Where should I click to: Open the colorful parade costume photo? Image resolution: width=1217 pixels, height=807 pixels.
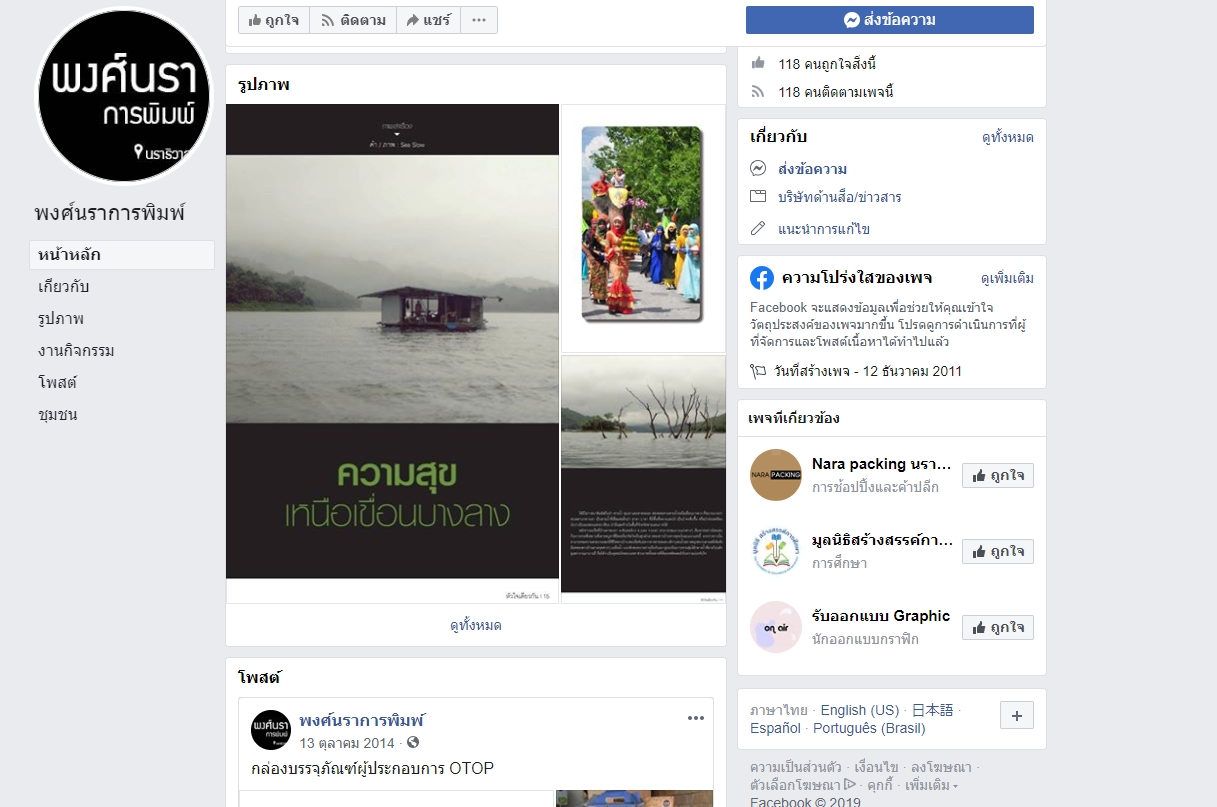tap(643, 227)
